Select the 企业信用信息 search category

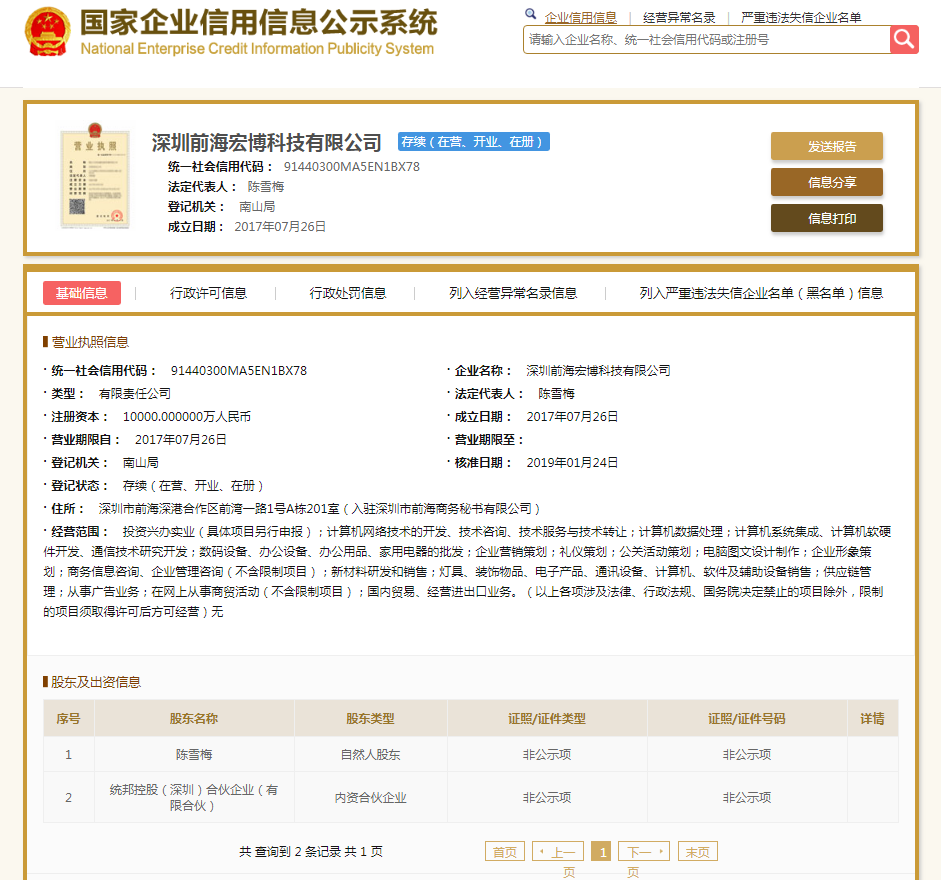(580, 17)
